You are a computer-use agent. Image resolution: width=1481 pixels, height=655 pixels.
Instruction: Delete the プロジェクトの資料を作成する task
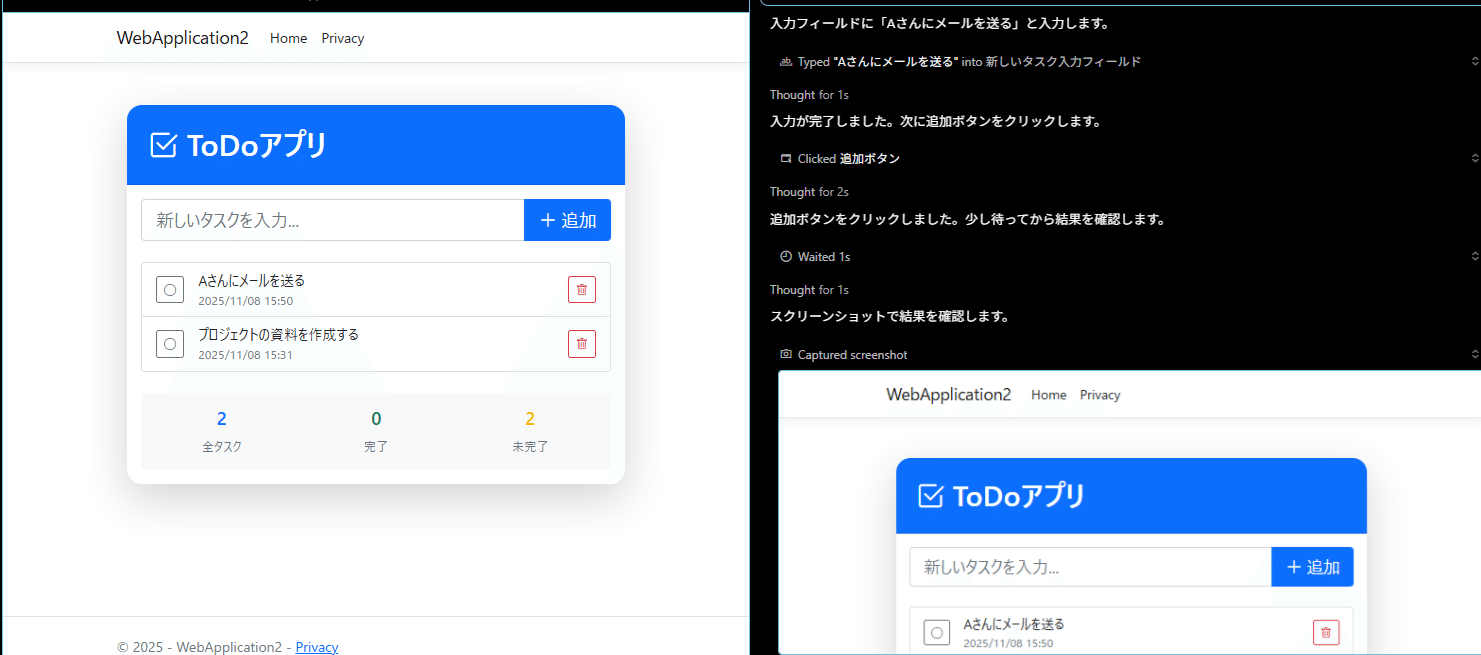(x=582, y=344)
